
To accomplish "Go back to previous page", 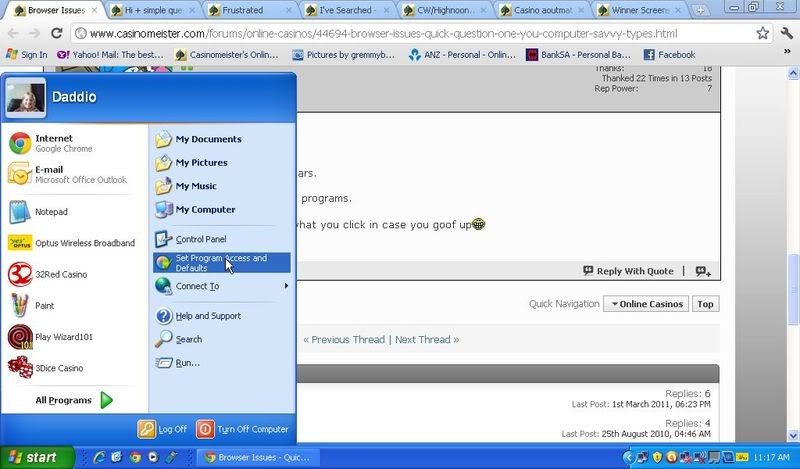I will 13,33.
